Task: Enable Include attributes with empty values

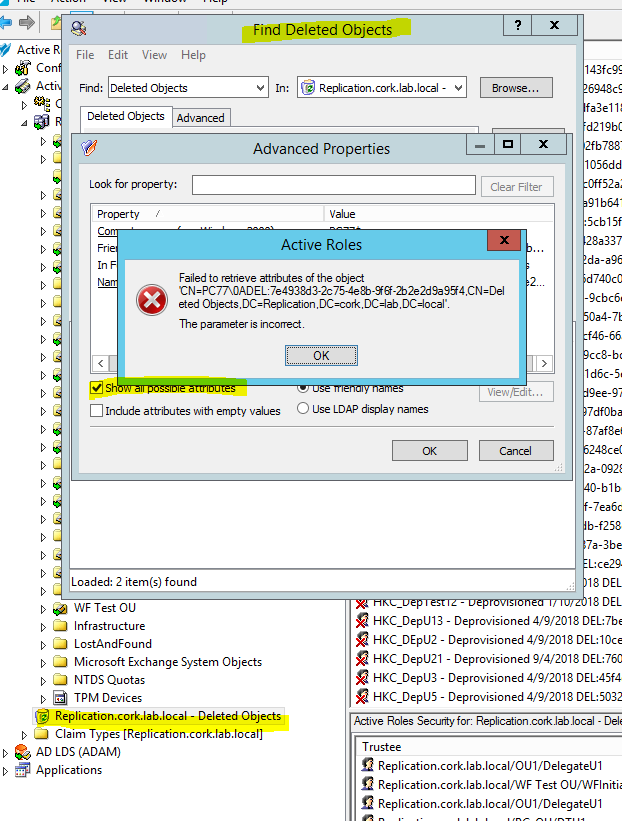Action: [97, 410]
